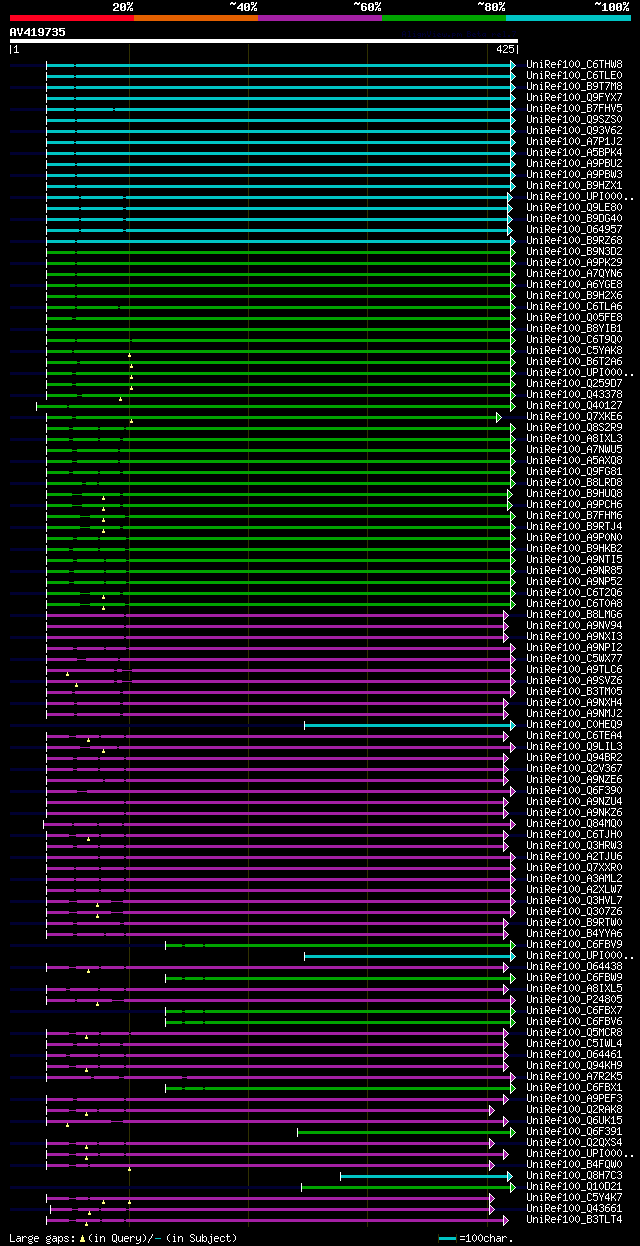Screen dimensions: 640x1246
Task: Click label UniRef100_Q6F390
Action: (x=574, y=790)
